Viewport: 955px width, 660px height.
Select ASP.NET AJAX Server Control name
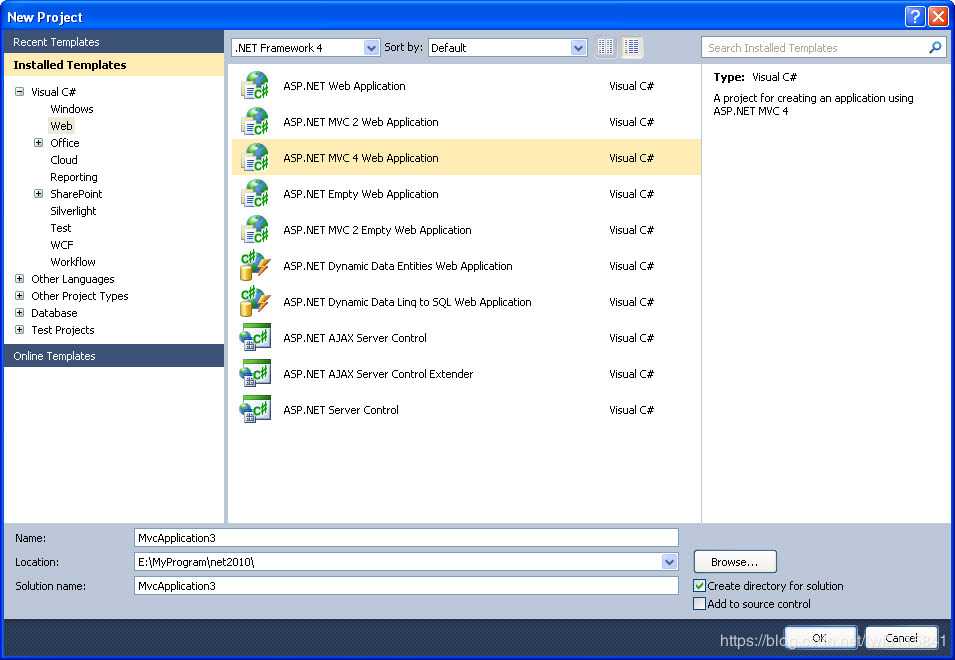pyautogui.click(x=354, y=337)
